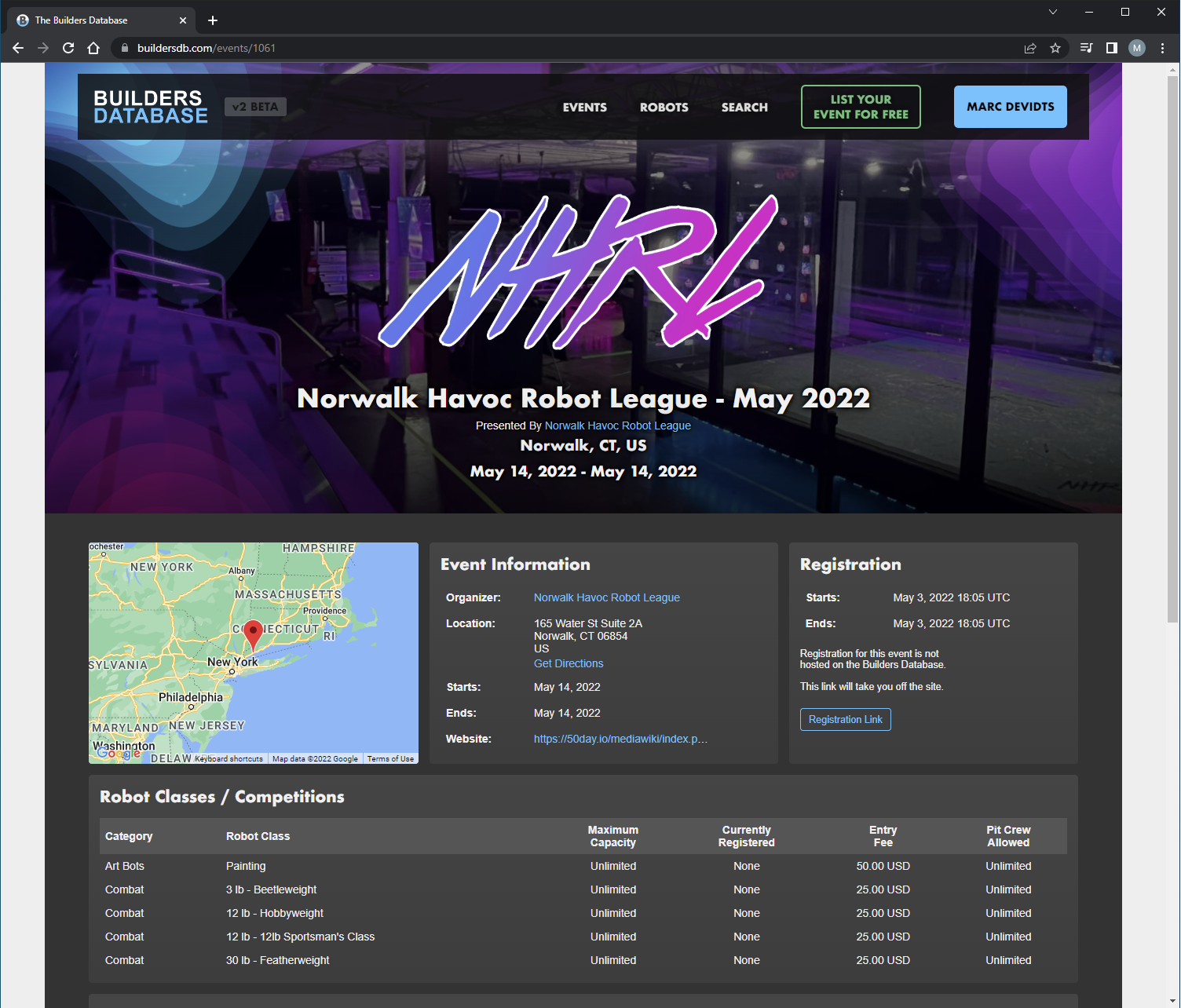Click the Registration Link button
Image resolution: width=1181 pixels, height=1008 pixels.
(846, 720)
